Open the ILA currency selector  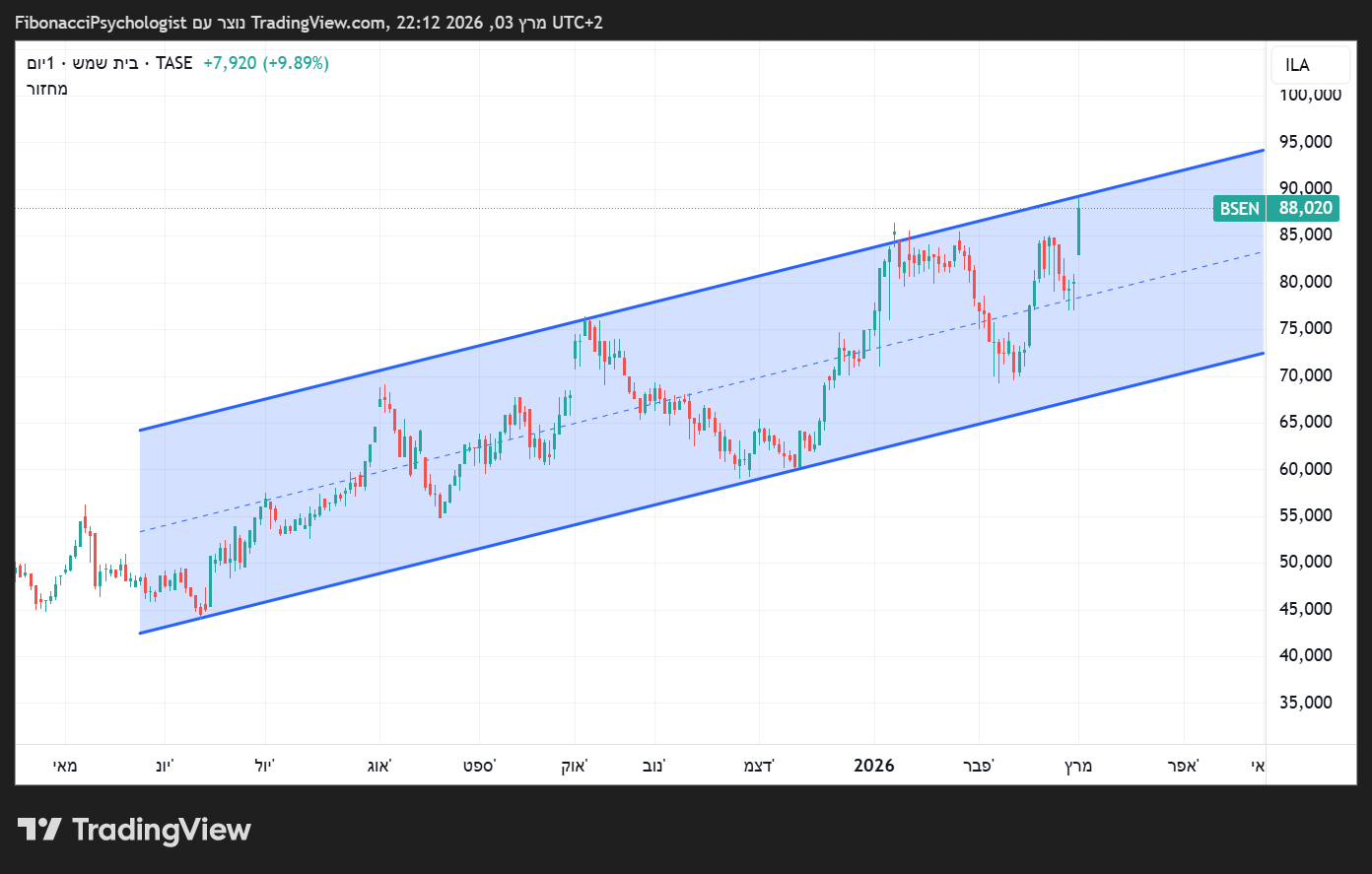1298,65
